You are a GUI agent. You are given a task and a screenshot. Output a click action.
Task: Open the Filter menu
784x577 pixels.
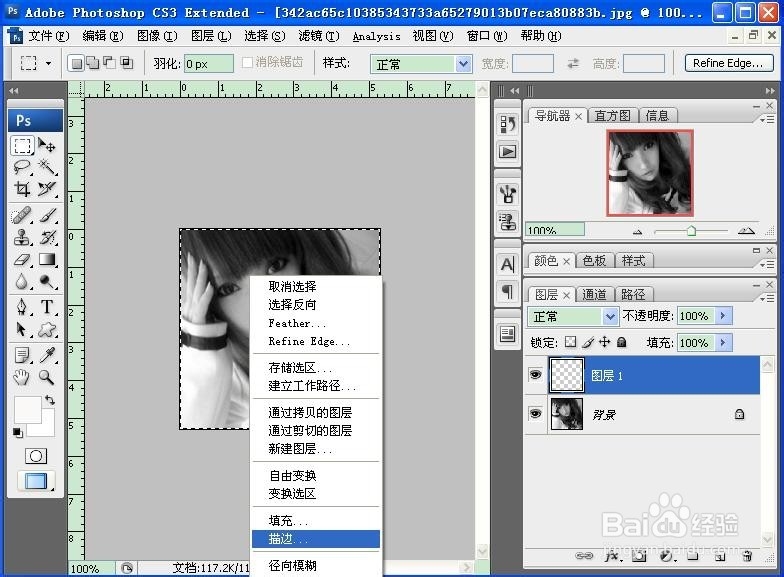[318, 36]
